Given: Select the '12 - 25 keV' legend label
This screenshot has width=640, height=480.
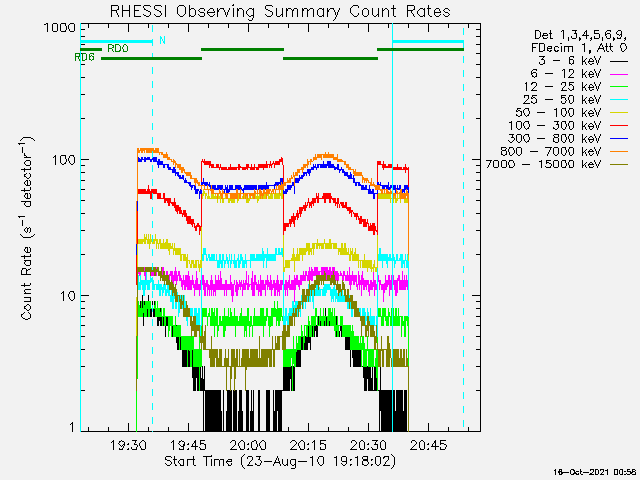Looking at the screenshot, I should (562, 87).
